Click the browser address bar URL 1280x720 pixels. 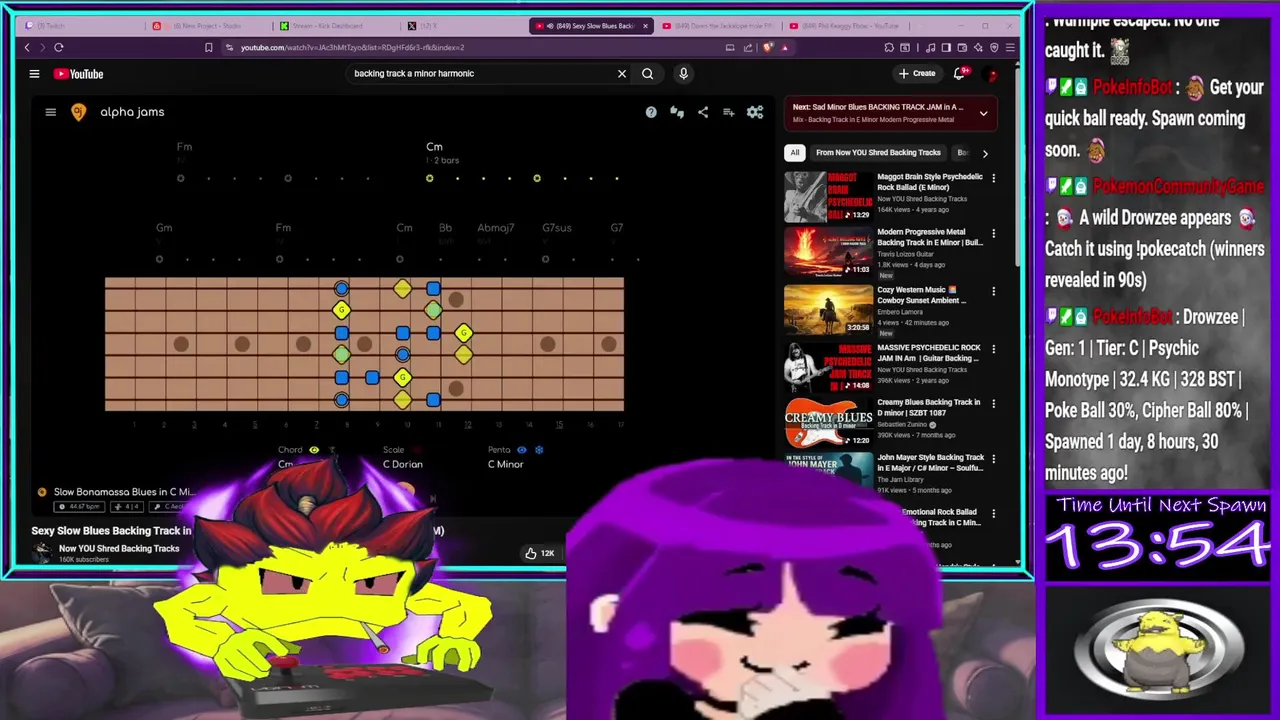click(352, 47)
